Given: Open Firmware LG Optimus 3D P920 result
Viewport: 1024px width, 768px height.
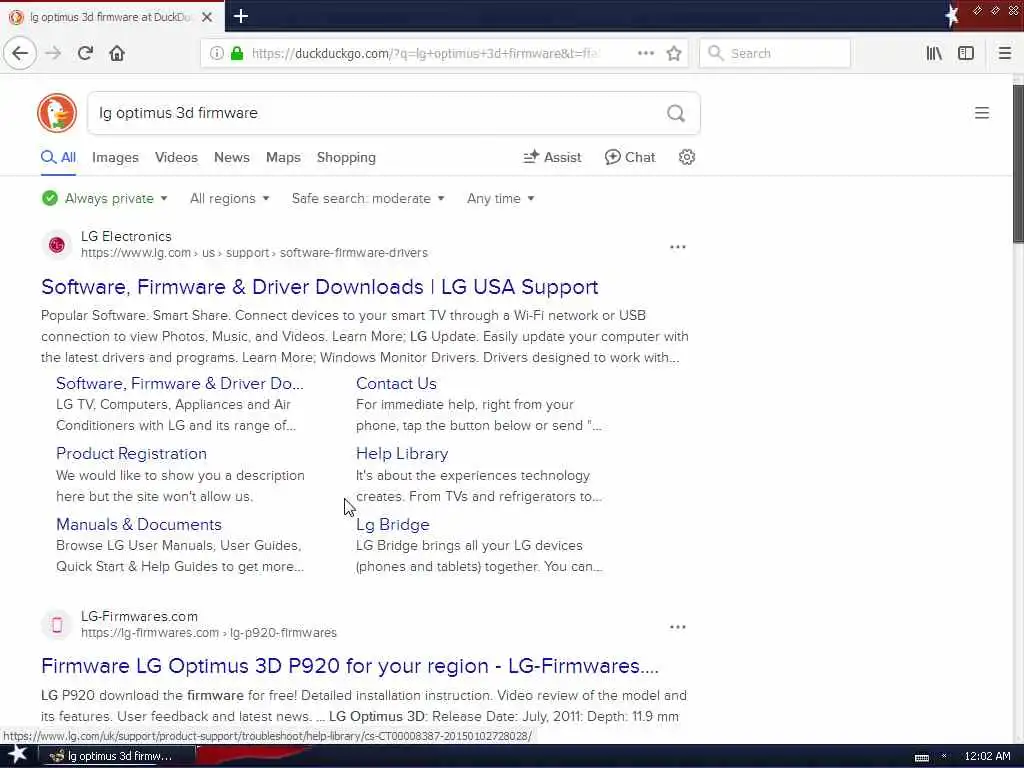Looking at the screenshot, I should pos(349,666).
